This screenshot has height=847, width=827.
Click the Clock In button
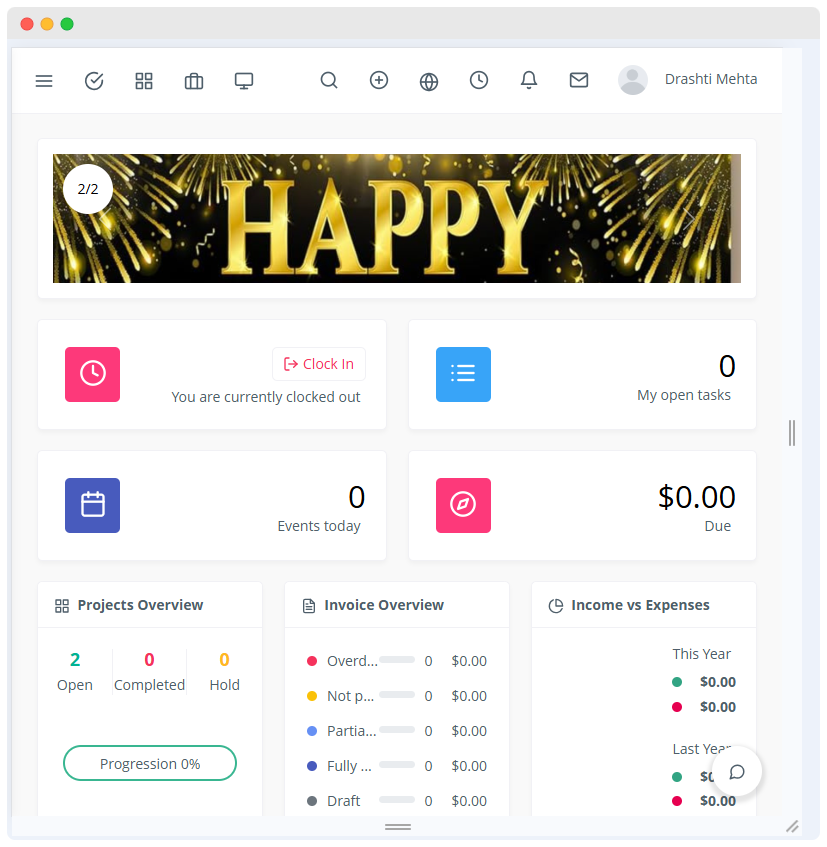319,364
